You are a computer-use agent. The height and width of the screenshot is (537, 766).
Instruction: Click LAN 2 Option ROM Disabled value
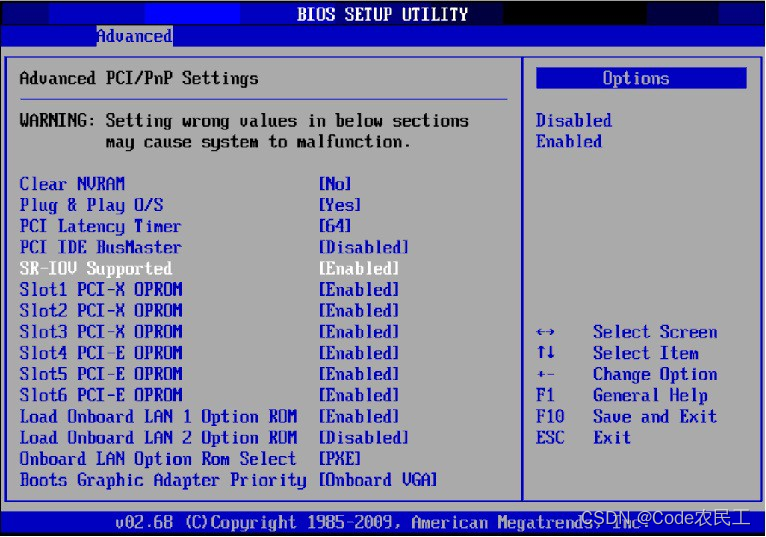coord(364,438)
